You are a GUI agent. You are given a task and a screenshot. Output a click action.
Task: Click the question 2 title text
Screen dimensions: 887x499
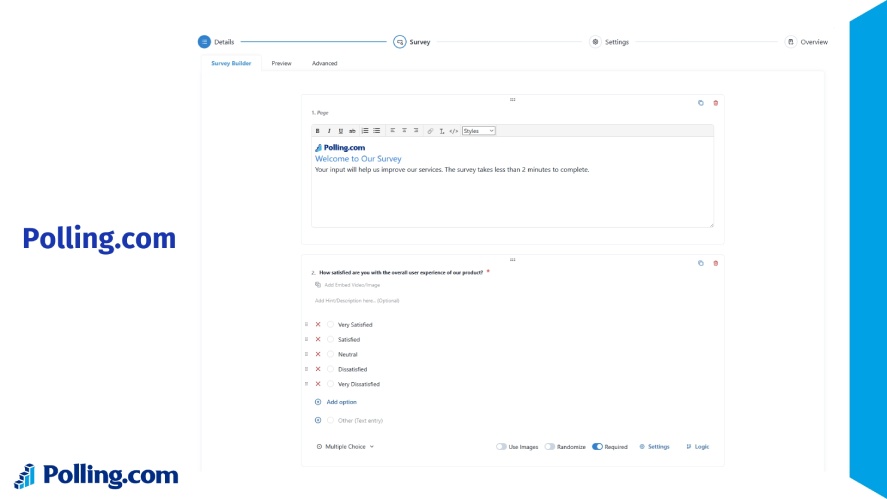coord(401,272)
